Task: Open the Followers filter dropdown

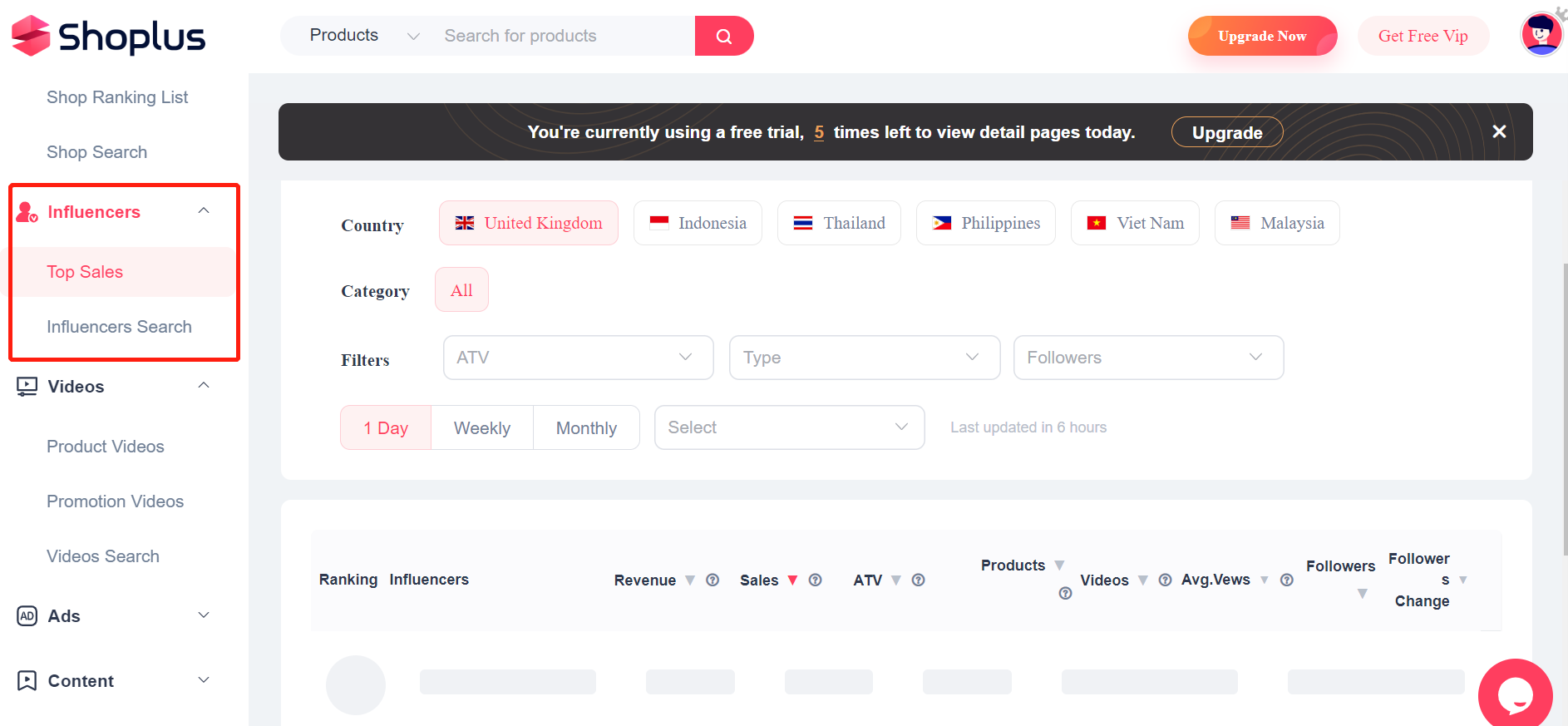Action: [1147, 358]
